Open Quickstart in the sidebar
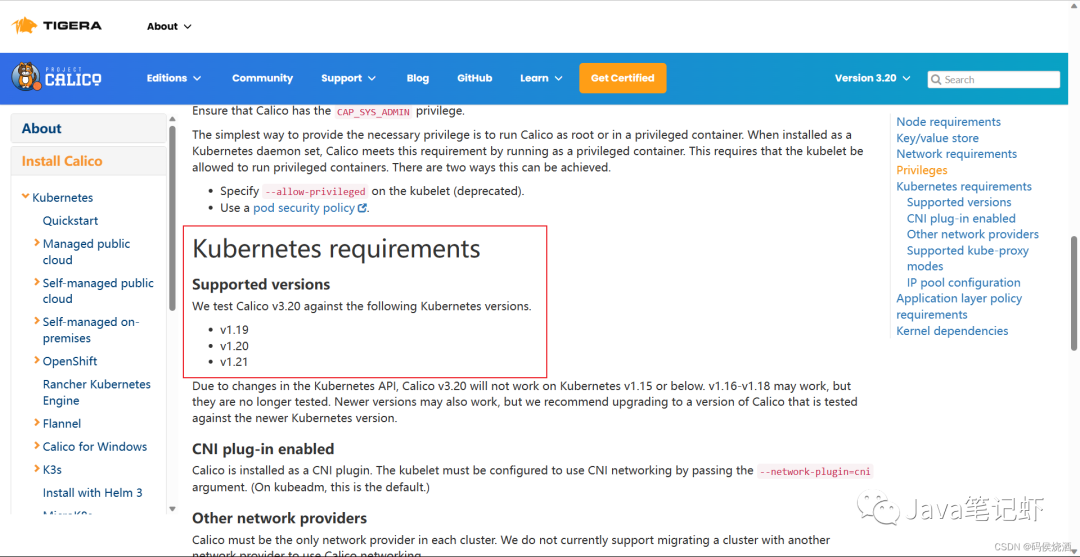The image size is (1080, 557). coord(70,221)
